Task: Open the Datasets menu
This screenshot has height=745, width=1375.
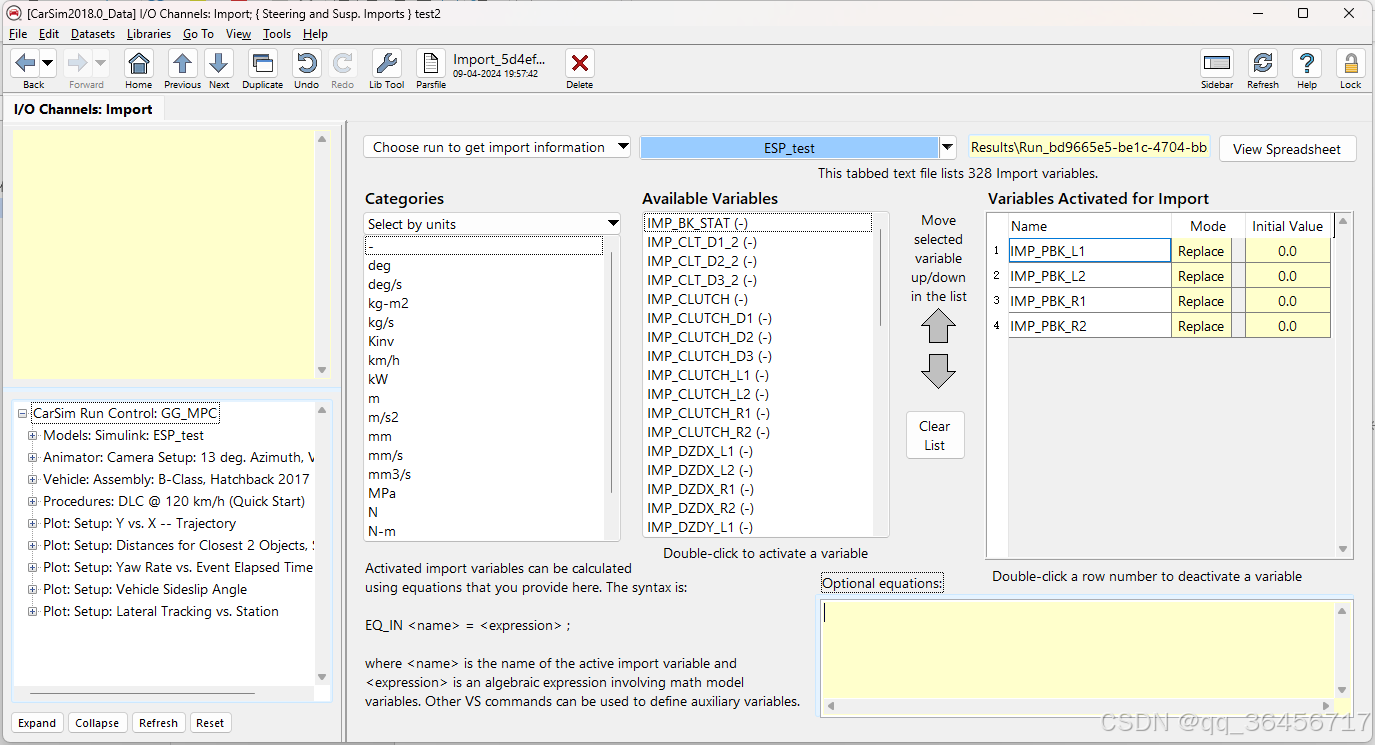Action: pos(93,34)
